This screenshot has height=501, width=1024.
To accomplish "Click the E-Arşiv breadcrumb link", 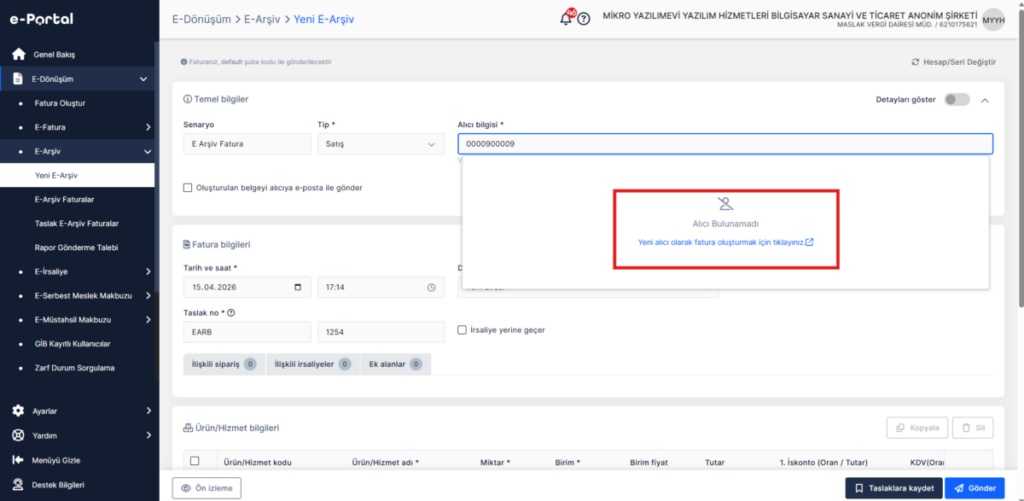I will pyautogui.click(x=263, y=20).
